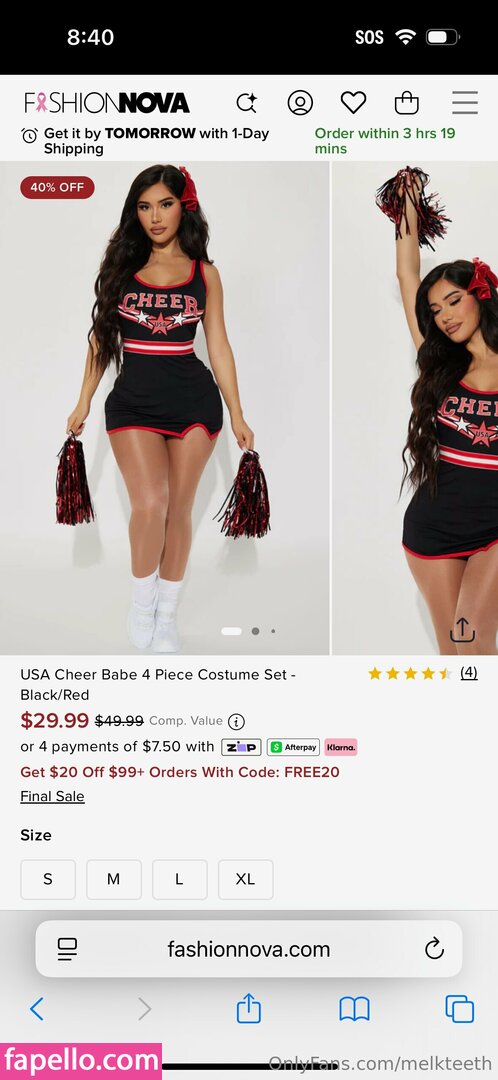Open Safari tabs overview
Image resolution: width=498 pixels, height=1080 pixels.
pos(459,1010)
